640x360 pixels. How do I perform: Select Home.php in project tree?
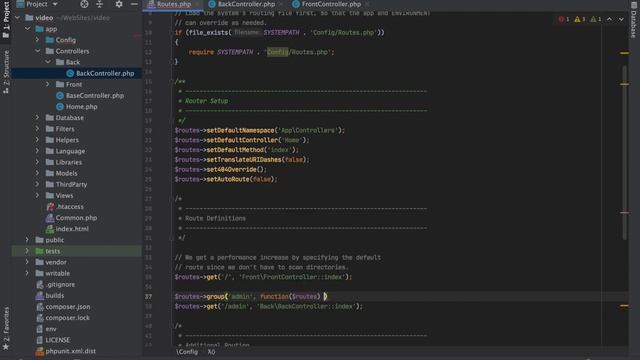82,107
